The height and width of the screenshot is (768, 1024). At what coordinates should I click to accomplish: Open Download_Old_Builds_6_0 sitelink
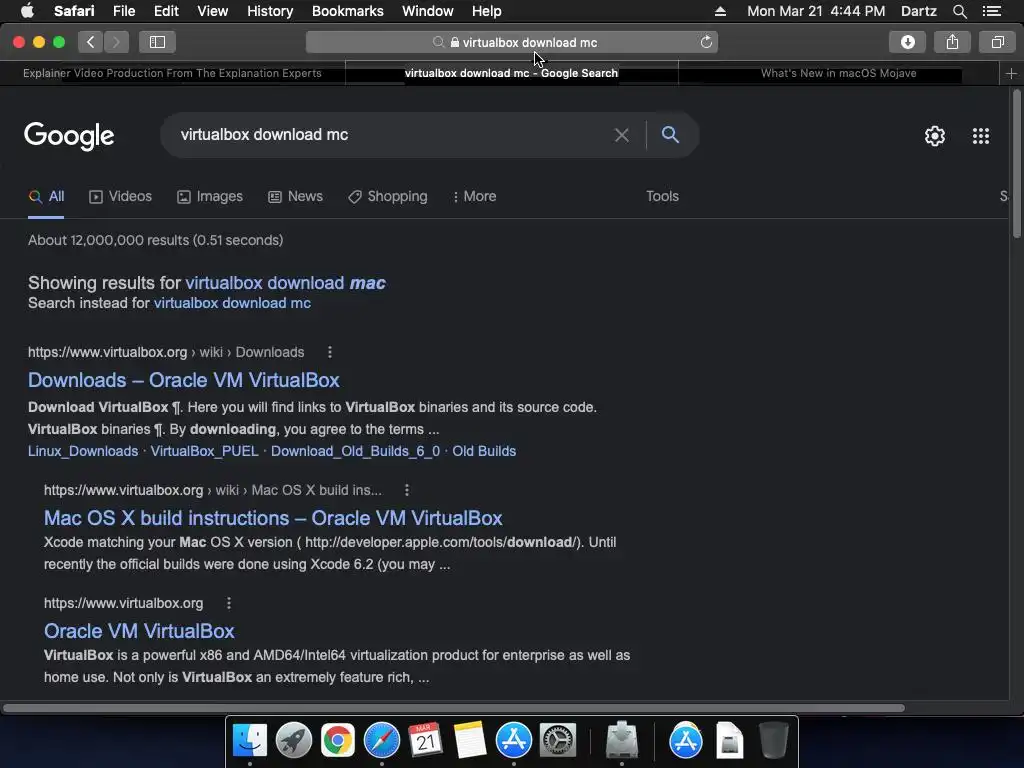point(355,451)
